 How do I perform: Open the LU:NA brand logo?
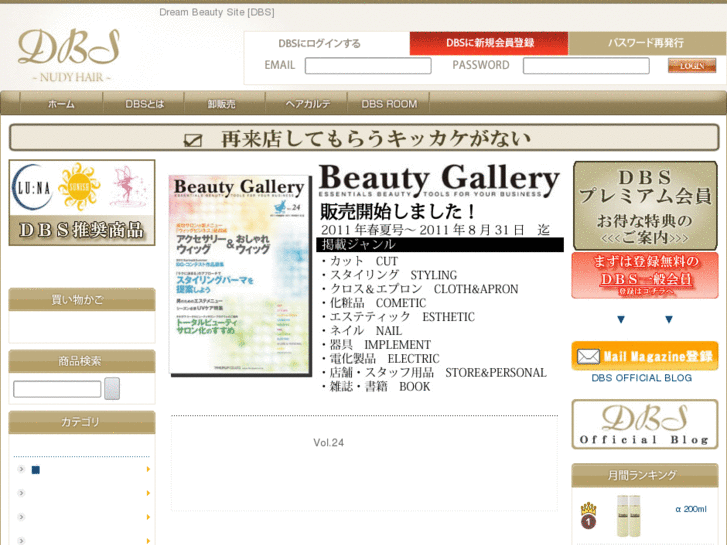(32, 187)
